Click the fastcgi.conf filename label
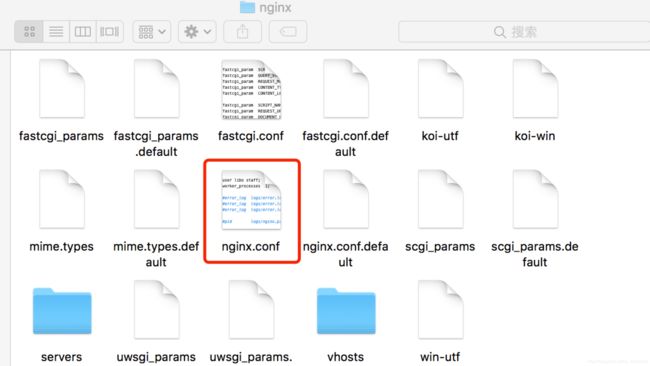Viewport: 650px width, 366px height. click(x=251, y=136)
